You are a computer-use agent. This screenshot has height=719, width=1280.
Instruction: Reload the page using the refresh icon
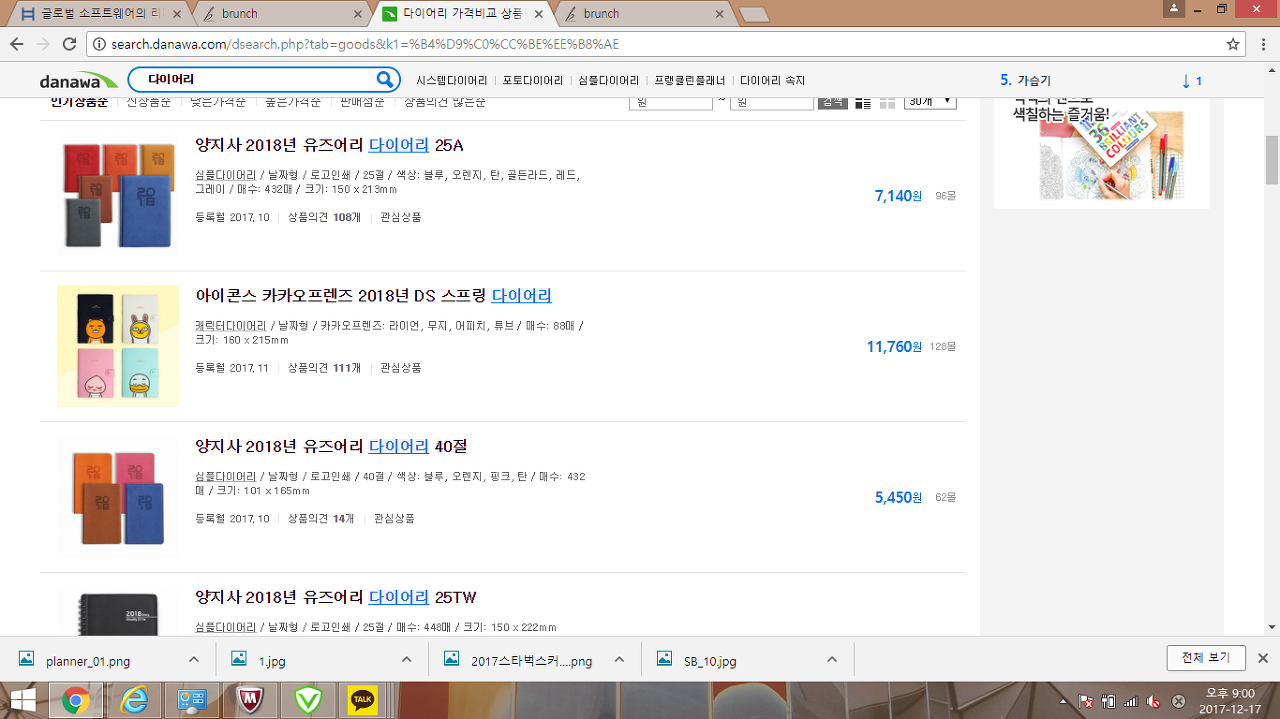tap(69, 44)
